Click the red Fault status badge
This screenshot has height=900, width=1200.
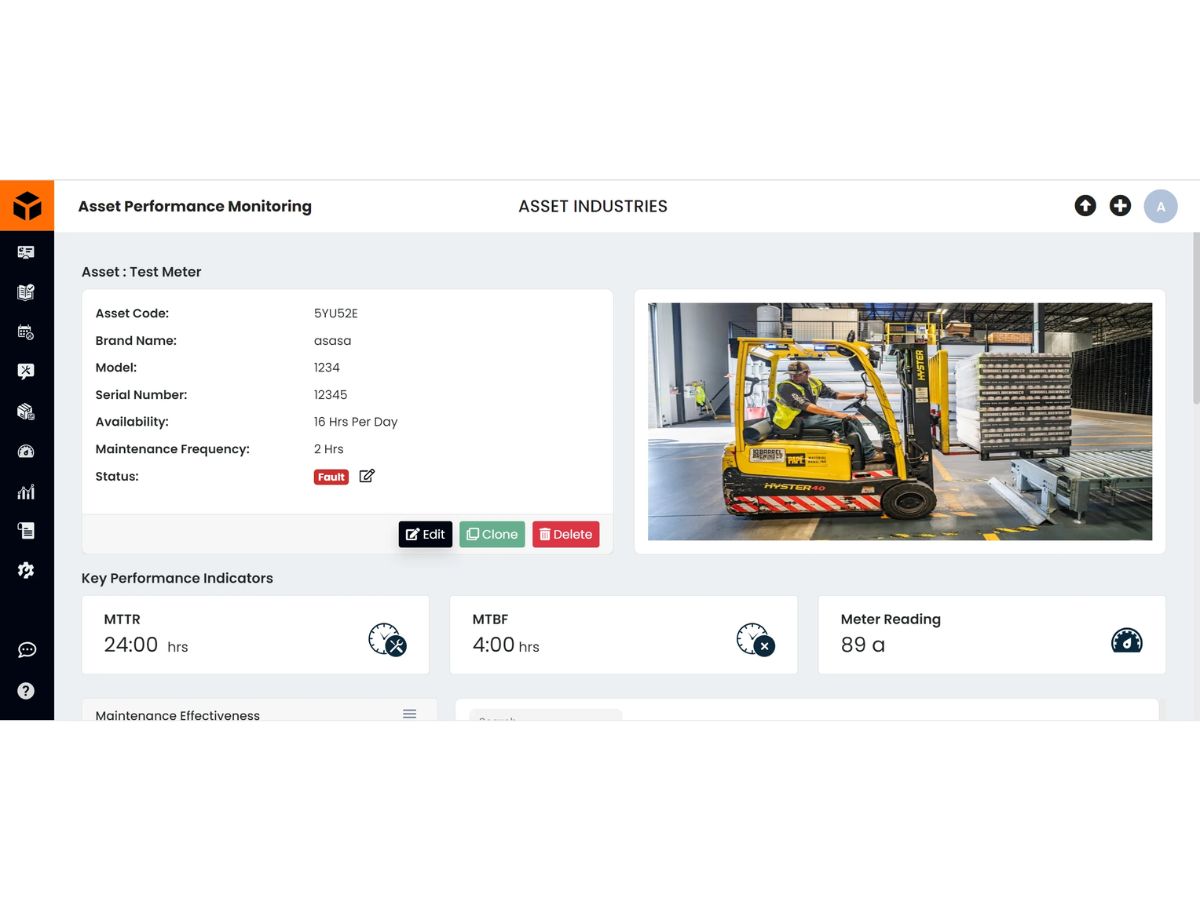point(331,477)
